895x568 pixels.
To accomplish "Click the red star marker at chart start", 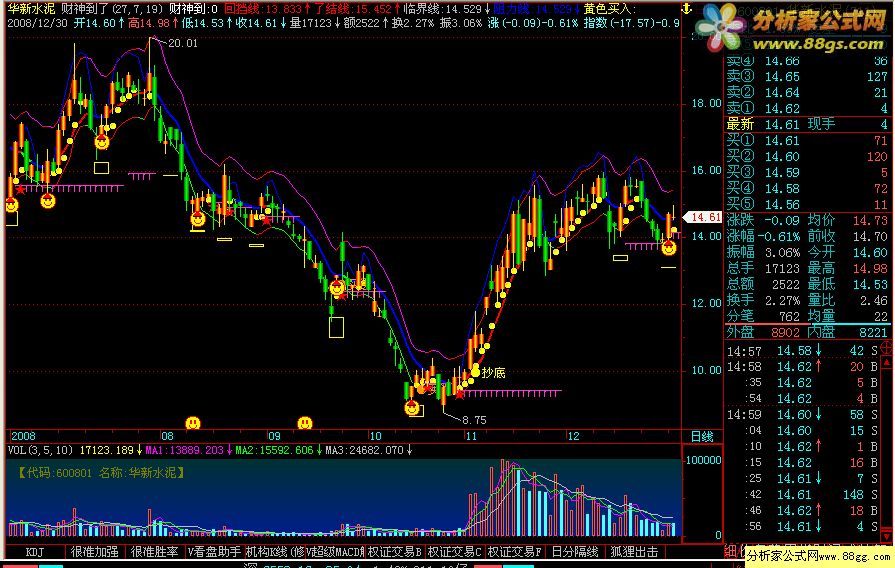I will coord(21,189).
